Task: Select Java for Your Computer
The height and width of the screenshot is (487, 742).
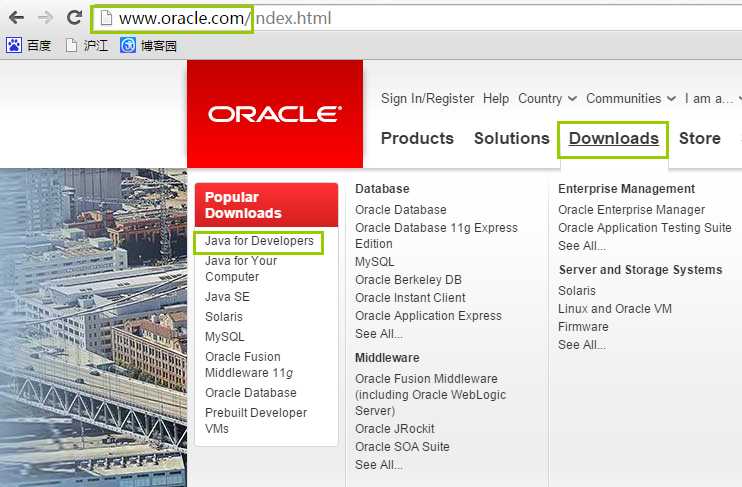Action: pos(241,269)
